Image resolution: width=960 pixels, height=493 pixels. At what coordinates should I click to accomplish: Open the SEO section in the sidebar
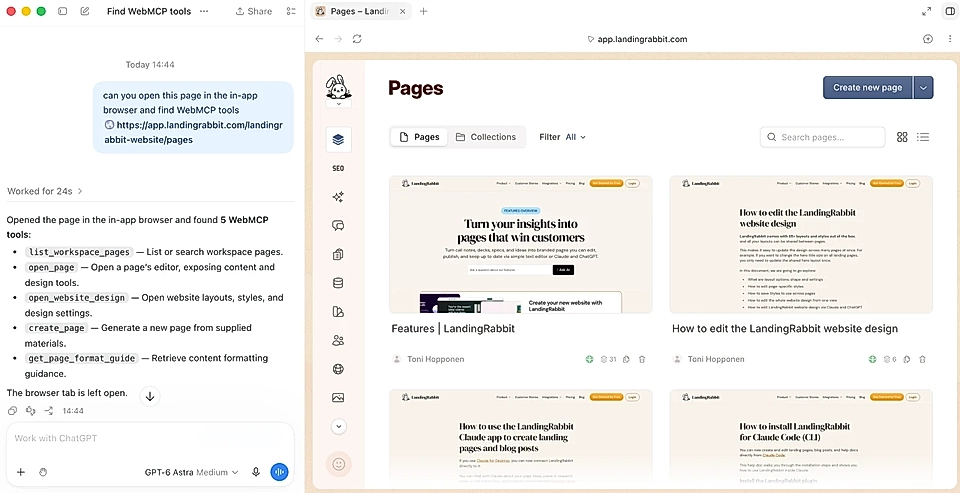(x=338, y=168)
